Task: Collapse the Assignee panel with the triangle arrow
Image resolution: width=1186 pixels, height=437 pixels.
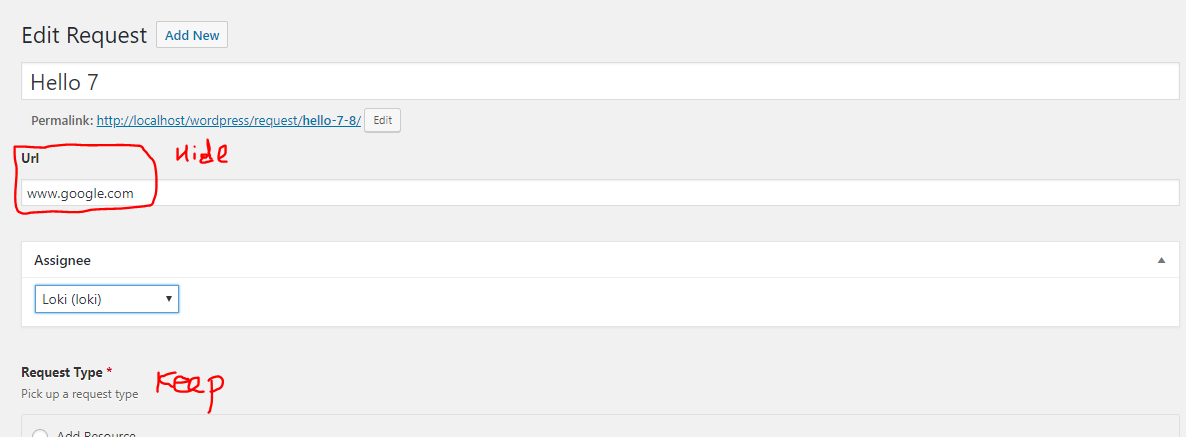Action: point(1161,260)
